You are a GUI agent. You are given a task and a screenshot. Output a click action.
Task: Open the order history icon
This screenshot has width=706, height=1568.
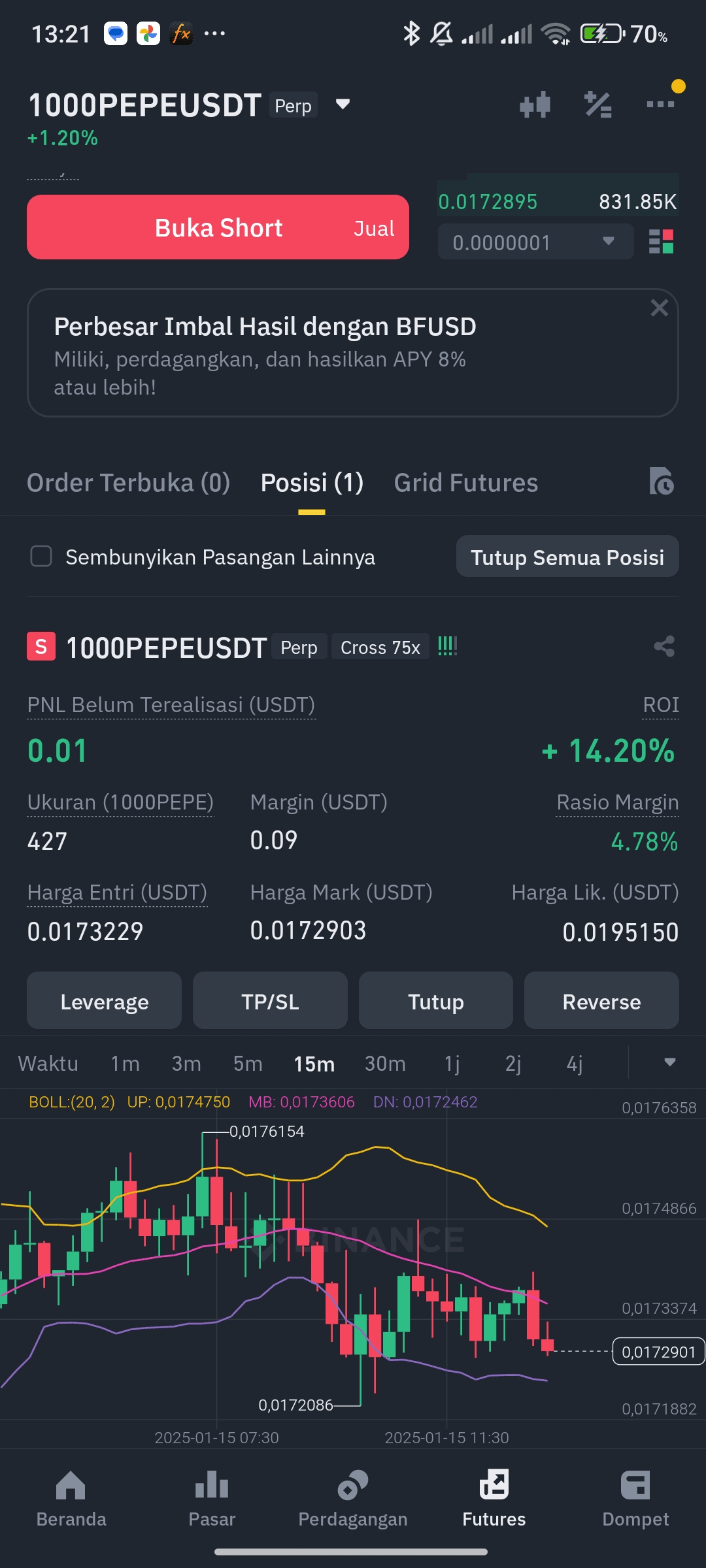(x=662, y=482)
